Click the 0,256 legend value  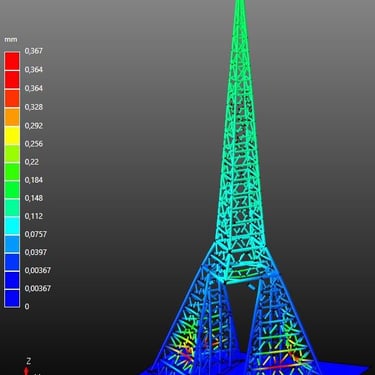tap(34, 144)
